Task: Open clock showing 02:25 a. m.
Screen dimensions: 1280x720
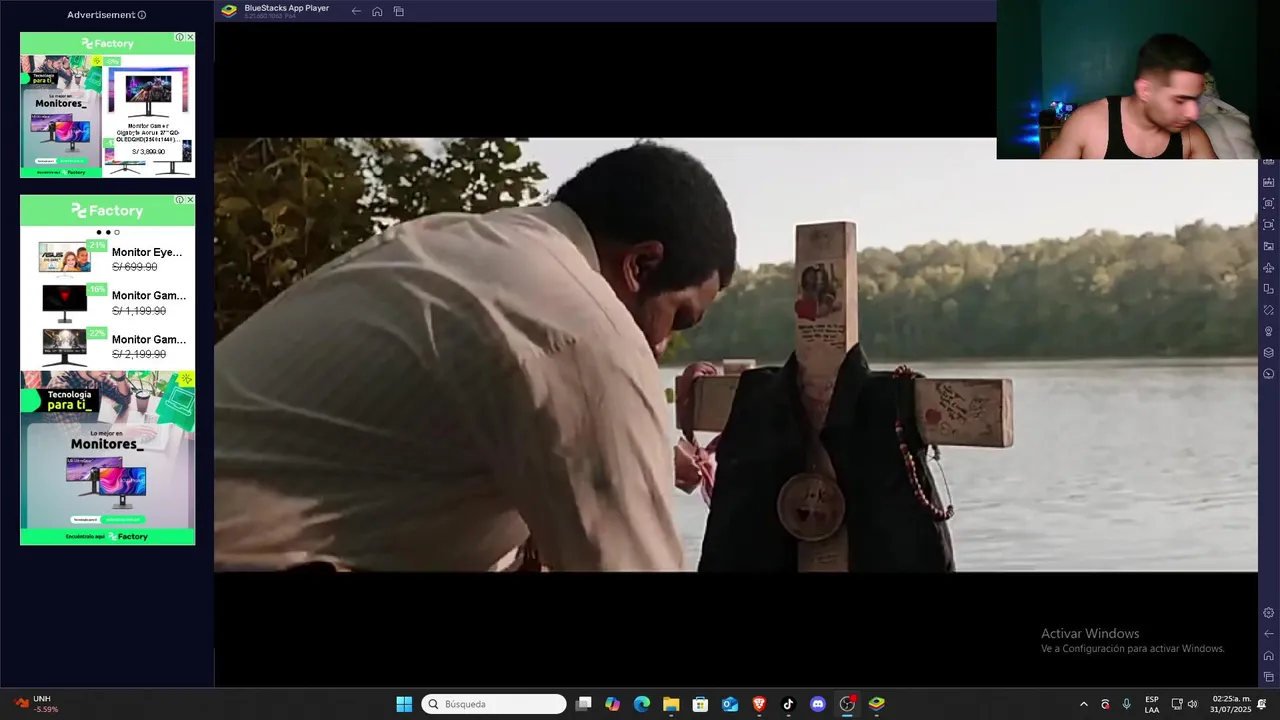Action: (1231, 704)
